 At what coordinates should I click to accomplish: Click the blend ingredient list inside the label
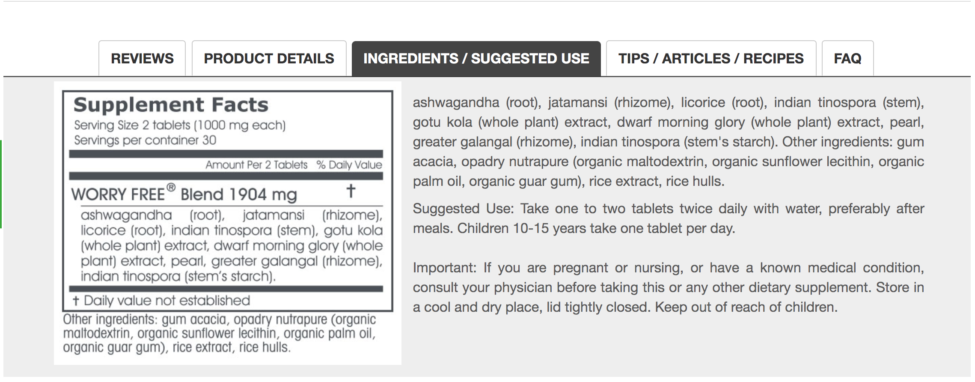tap(232, 246)
